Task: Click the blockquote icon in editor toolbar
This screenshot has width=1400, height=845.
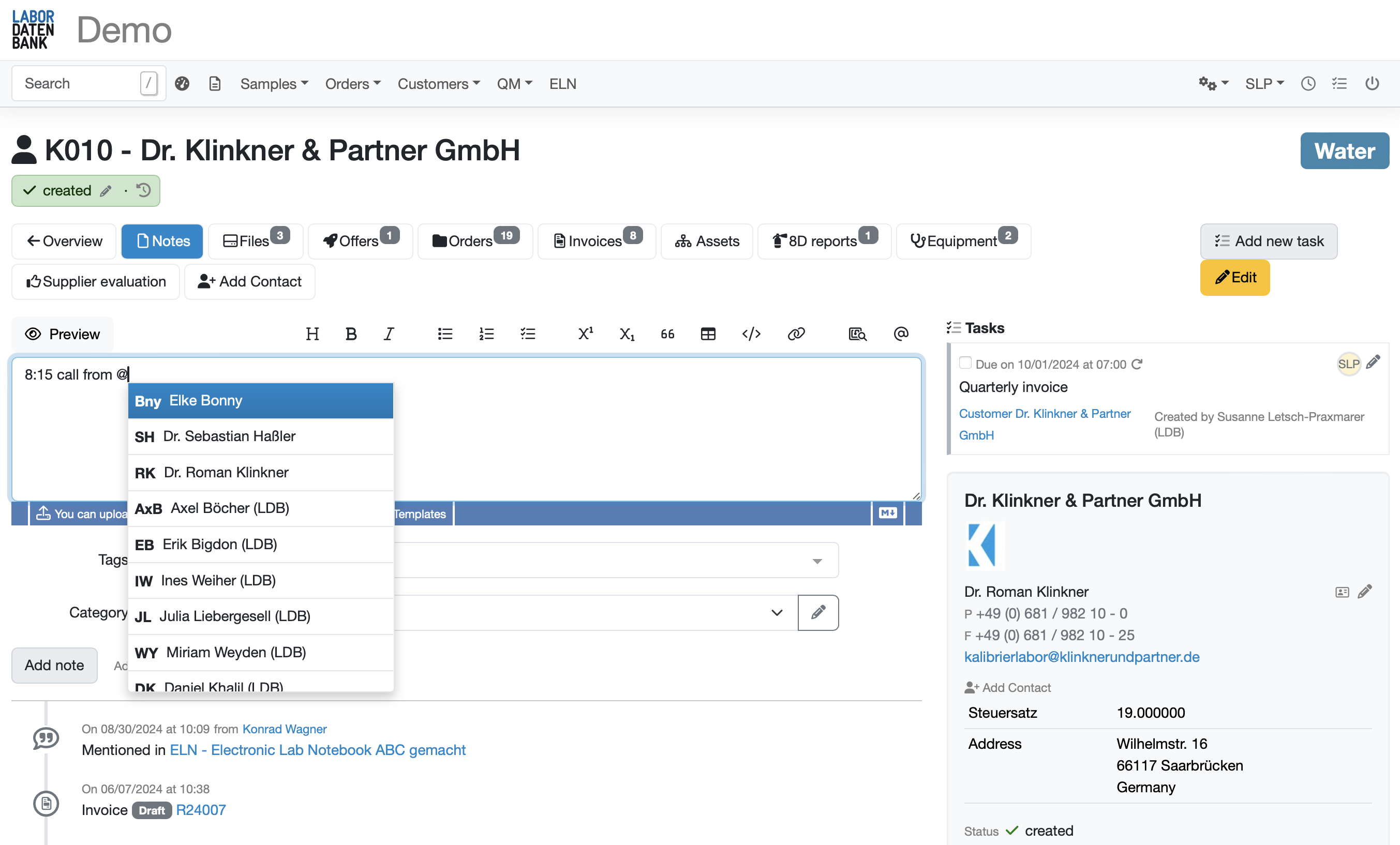Action: click(x=667, y=334)
